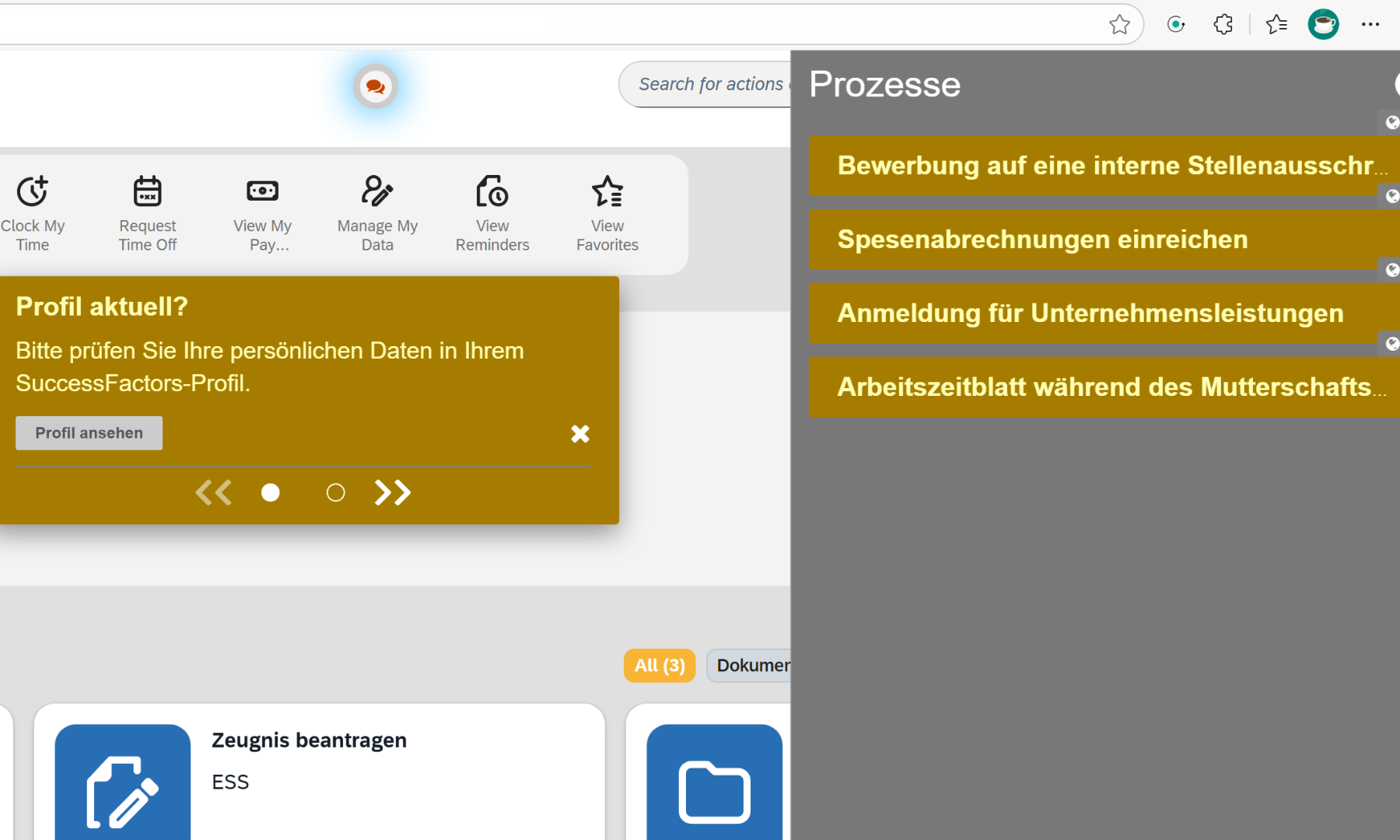Go to next slide with double chevron
1400x840 pixels.
point(393,492)
